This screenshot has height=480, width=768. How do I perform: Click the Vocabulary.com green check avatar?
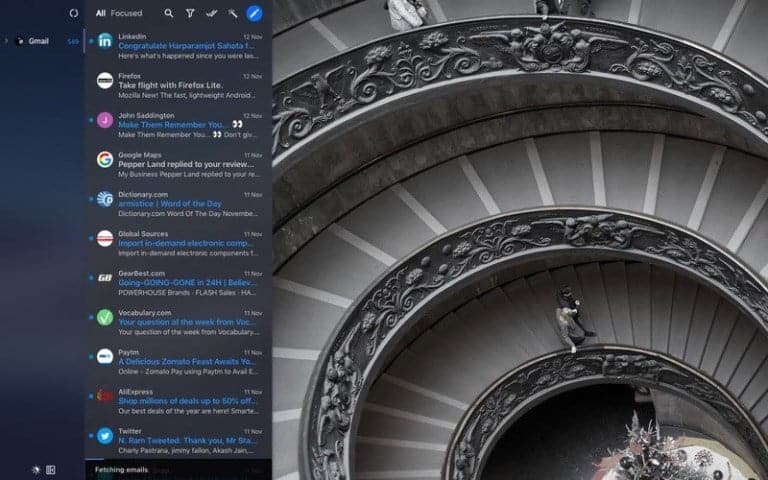105,317
